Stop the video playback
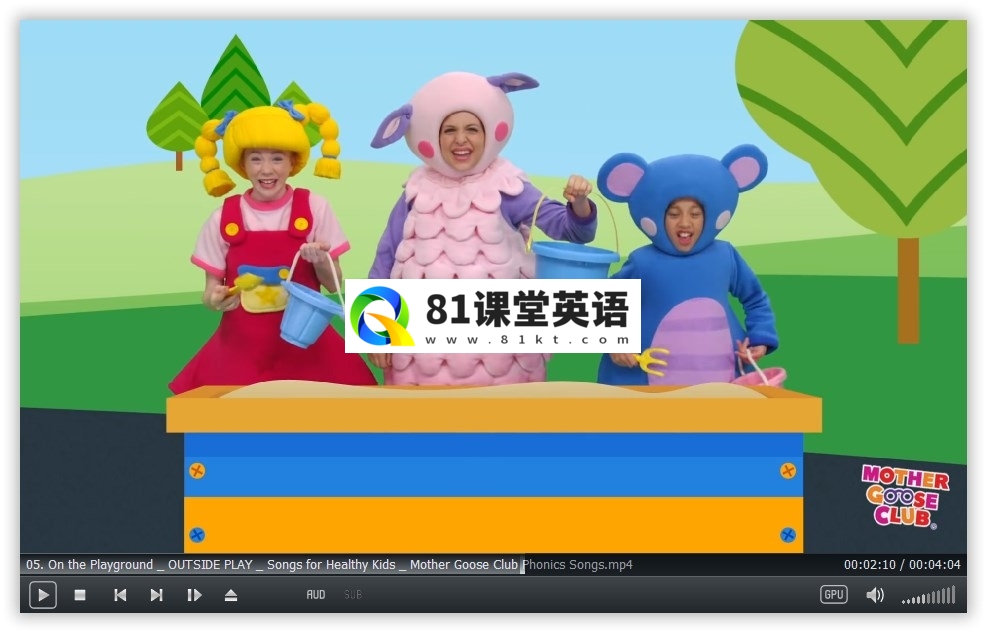Screen dimensions: 987x633 pyautogui.click(x=80, y=595)
